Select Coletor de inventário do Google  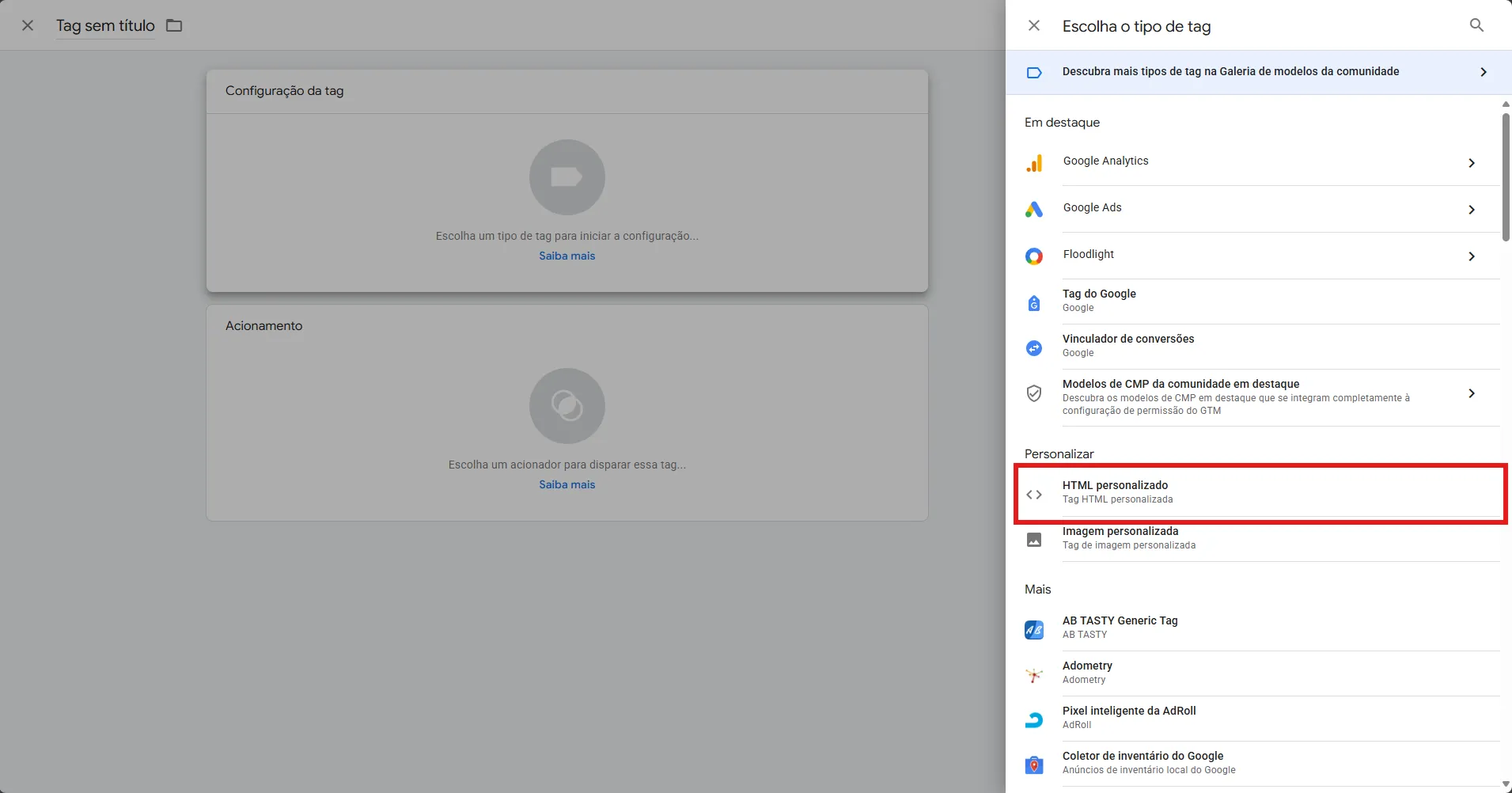click(1262, 764)
